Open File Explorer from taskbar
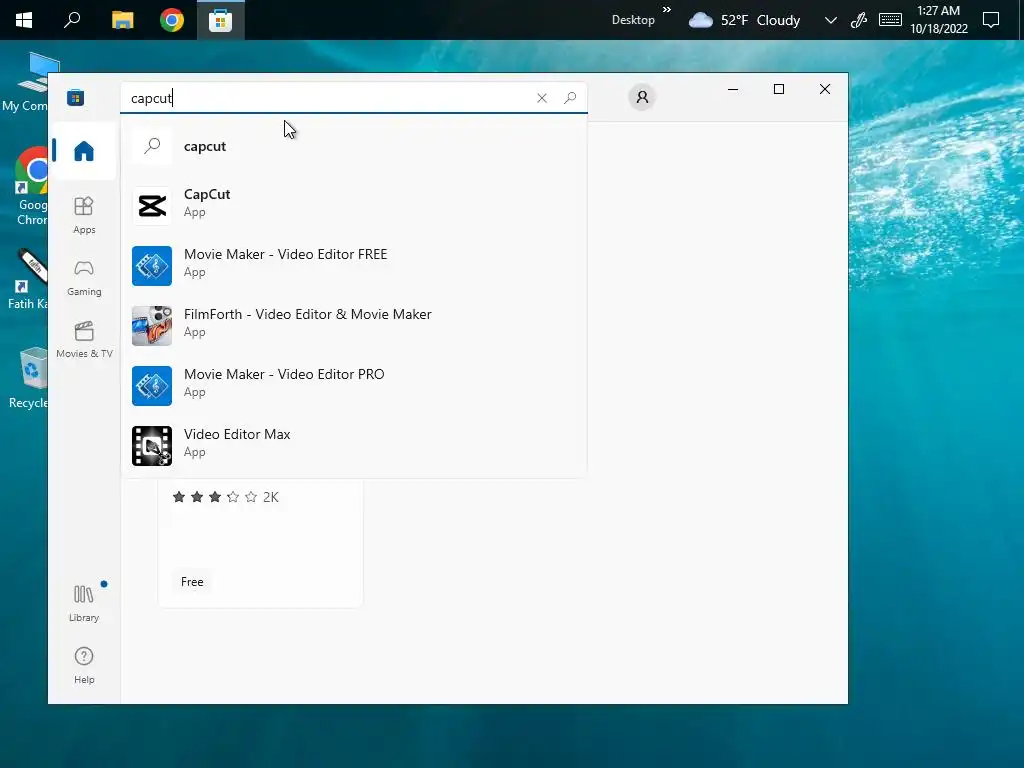 tap(122, 20)
